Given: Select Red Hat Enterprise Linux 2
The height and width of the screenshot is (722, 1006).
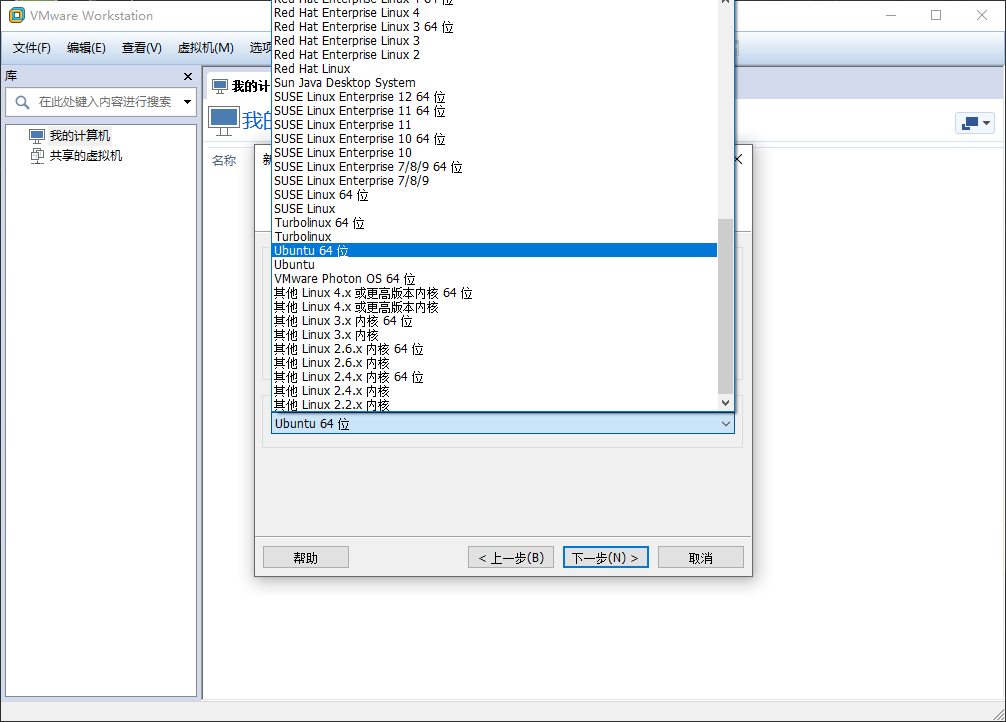Looking at the screenshot, I should click(495, 55).
